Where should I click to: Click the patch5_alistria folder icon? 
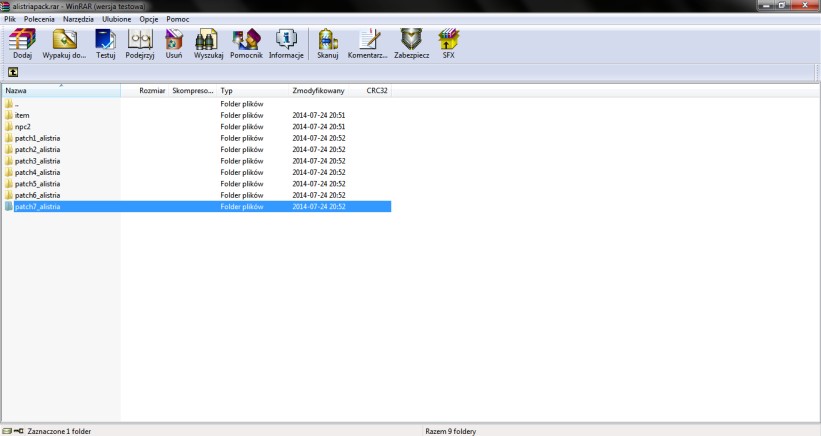[9, 184]
